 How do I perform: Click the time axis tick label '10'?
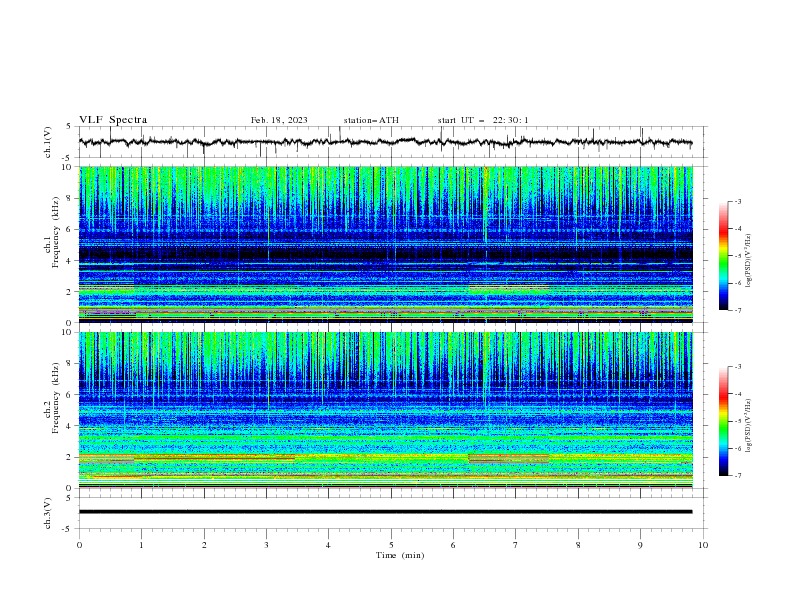point(703,545)
